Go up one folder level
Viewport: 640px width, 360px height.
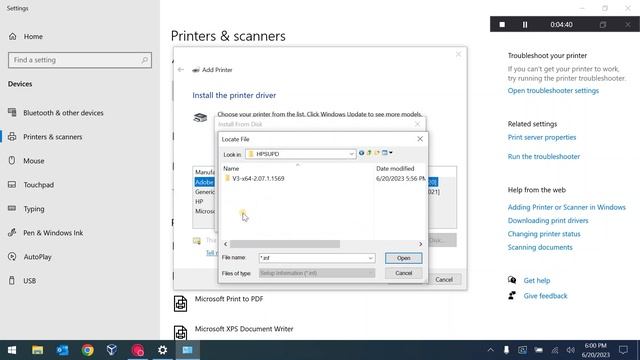click(369, 153)
